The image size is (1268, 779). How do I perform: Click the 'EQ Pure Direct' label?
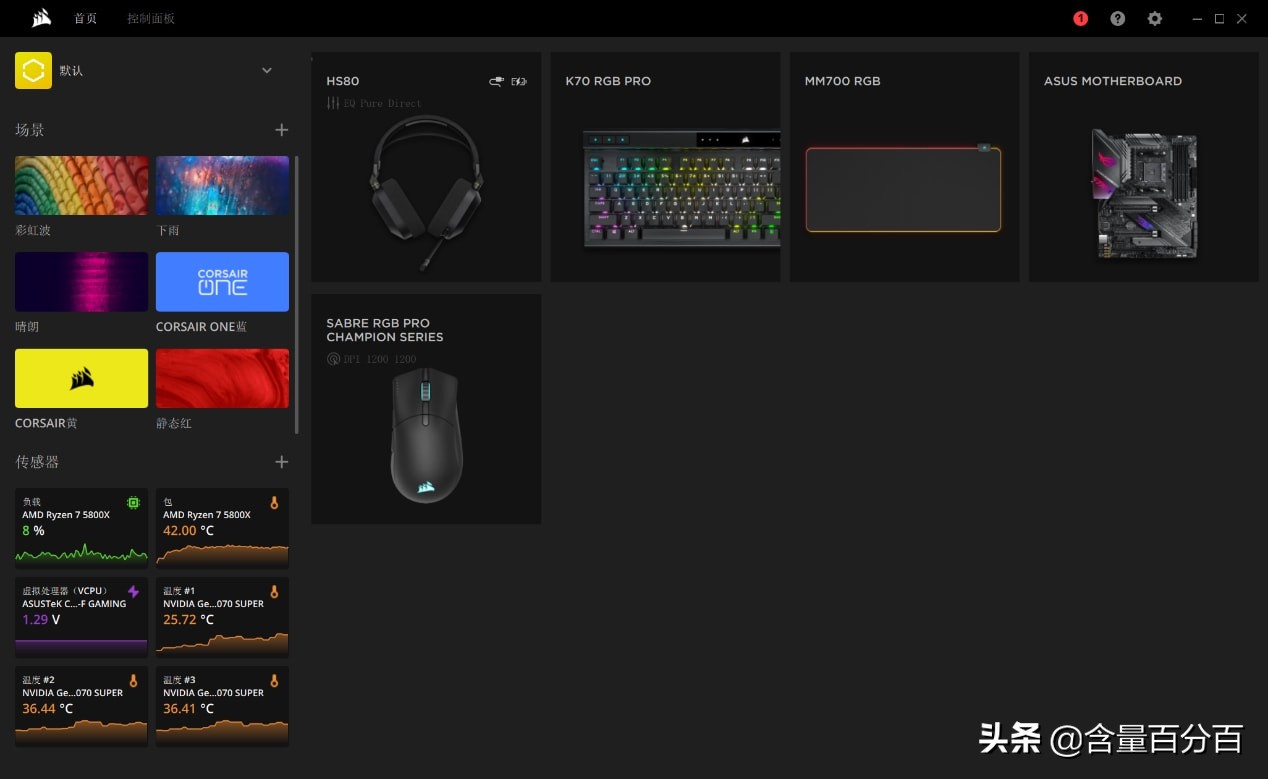tap(383, 103)
